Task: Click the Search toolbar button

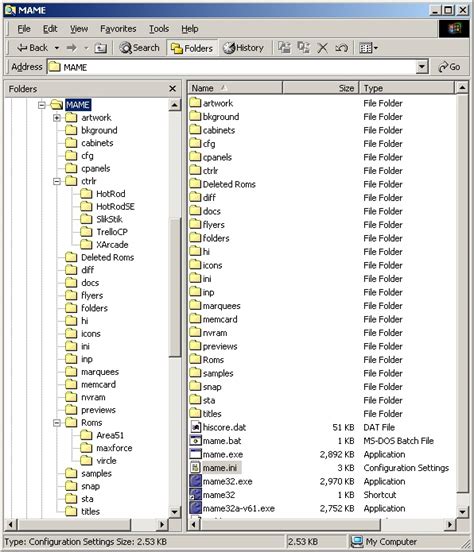Action: pos(139,48)
